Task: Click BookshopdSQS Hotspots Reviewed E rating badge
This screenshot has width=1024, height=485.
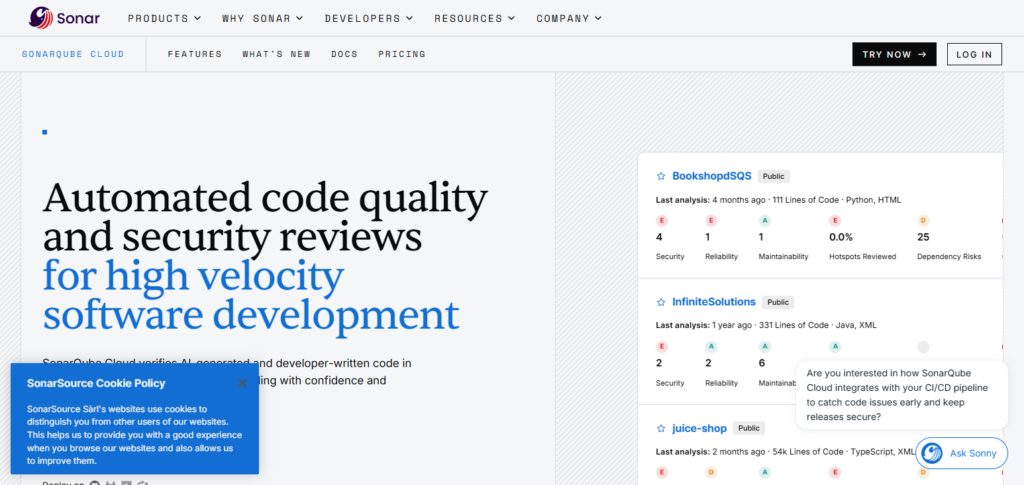Action: [835, 221]
